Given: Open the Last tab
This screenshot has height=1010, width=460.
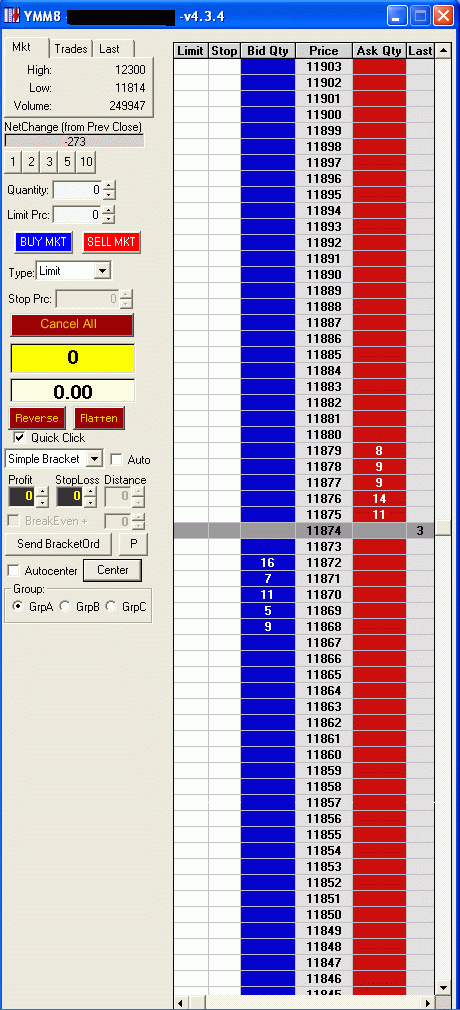Looking at the screenshot, I should click(x=110, y=49).
